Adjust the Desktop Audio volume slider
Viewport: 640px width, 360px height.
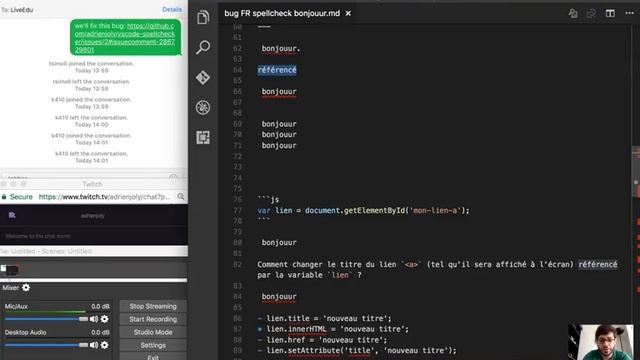click(46, 345)
